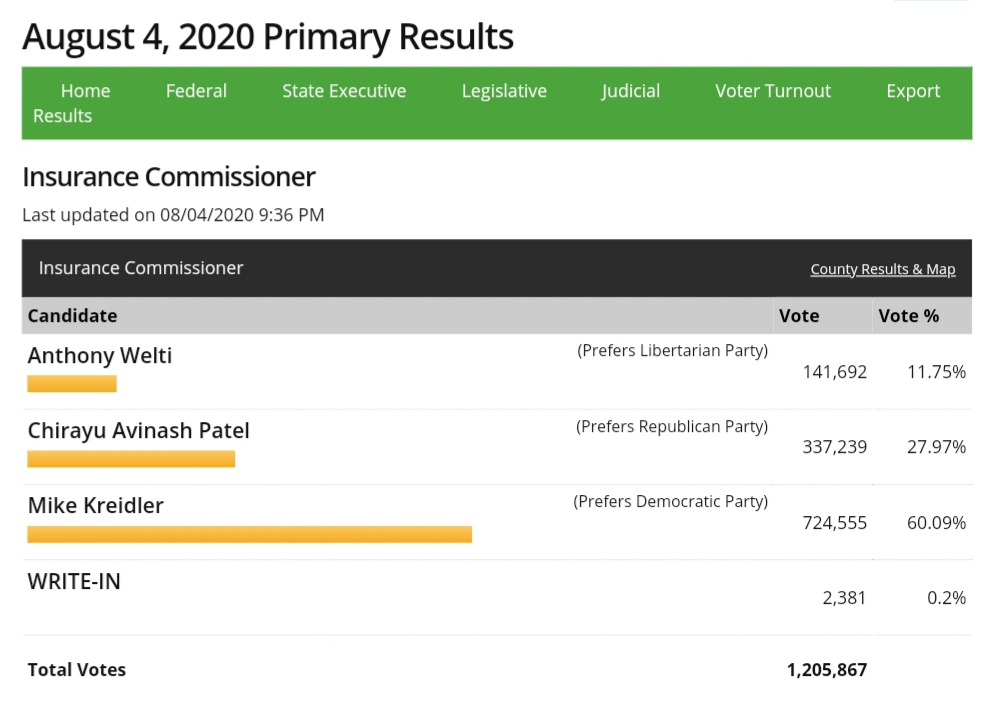Click the Vote % column header

tap(908, 316)
